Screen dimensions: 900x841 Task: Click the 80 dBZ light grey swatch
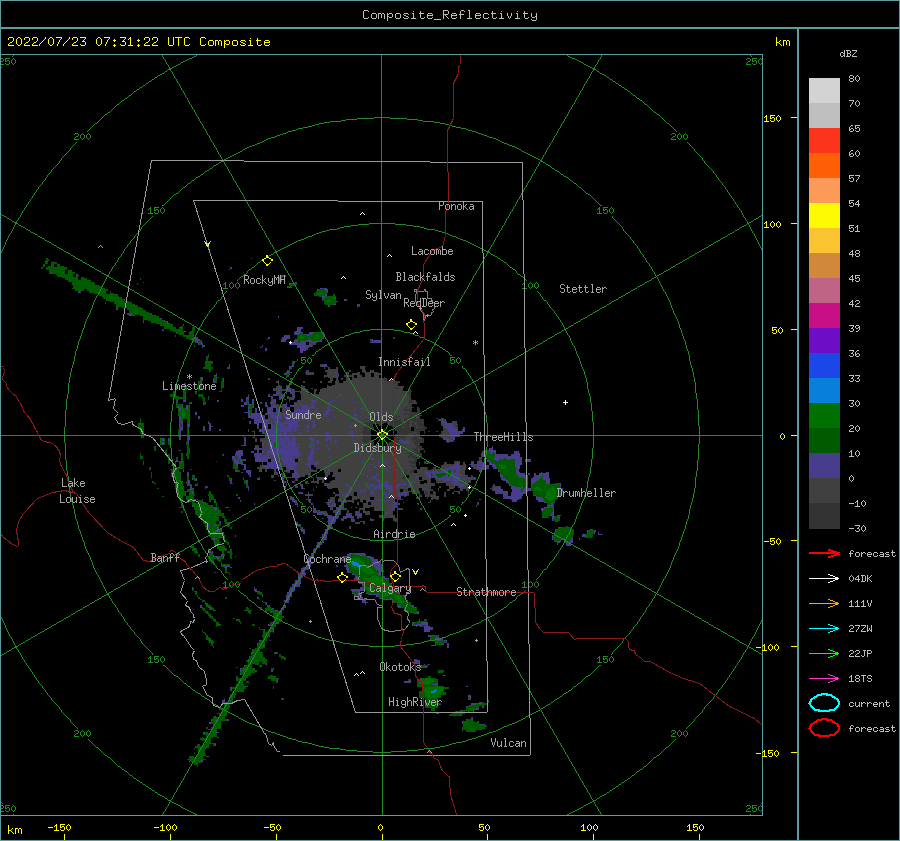(x=824, y=91)
